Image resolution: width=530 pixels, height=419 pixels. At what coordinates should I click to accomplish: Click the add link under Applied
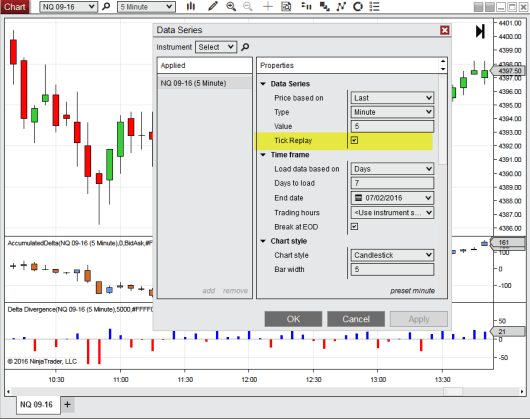click(x=209, y=291)
